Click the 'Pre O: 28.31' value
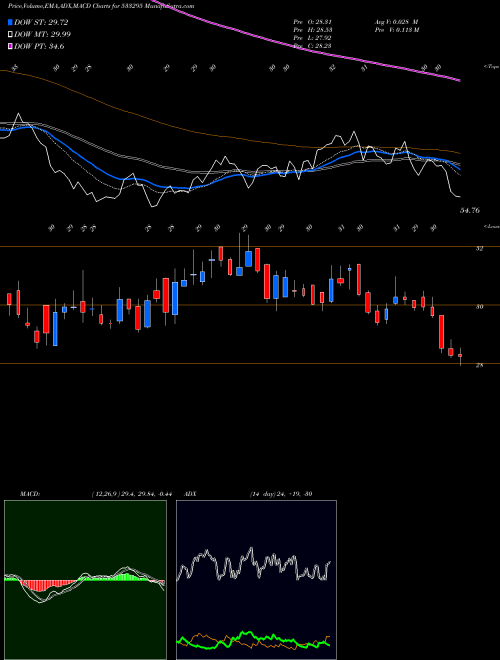Viewport: 500px width, 660px height. click(x=313, y=22)
